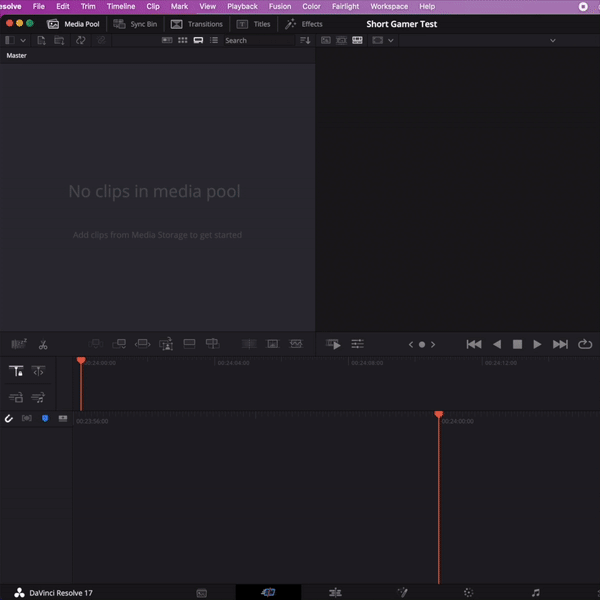Screen dimensions: 600x600
Task: Click the Close Up edit icon
Action: click(x=166, y=344)
